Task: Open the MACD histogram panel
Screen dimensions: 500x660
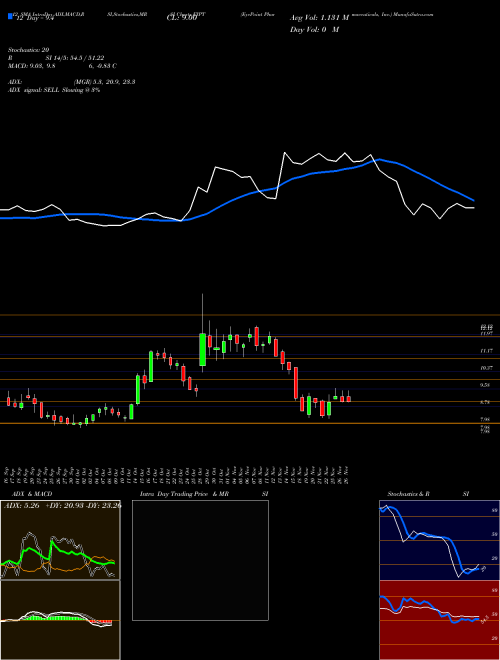Action: point(60,620)
